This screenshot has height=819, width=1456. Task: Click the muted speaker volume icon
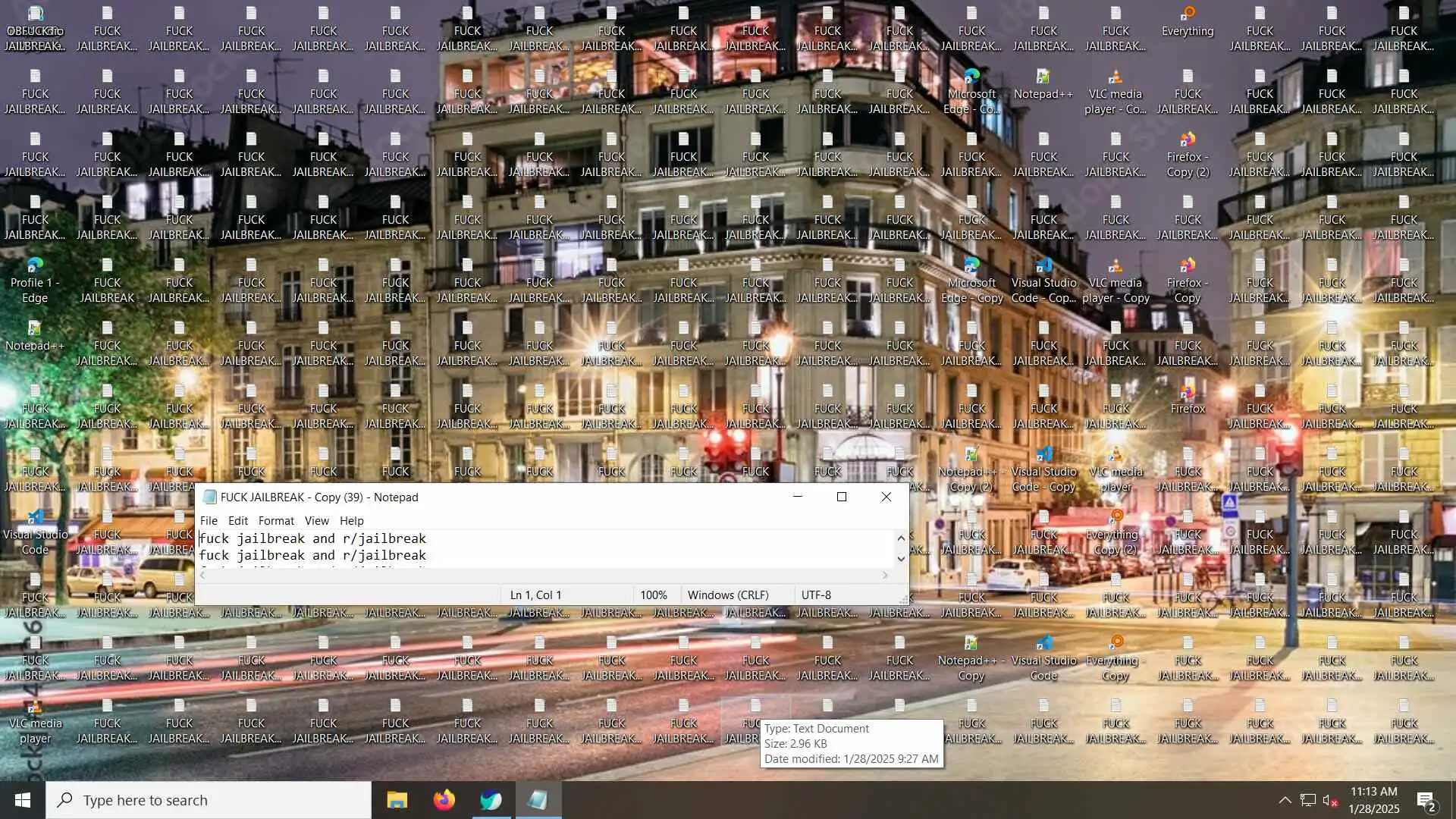(x=1329, y=800)
